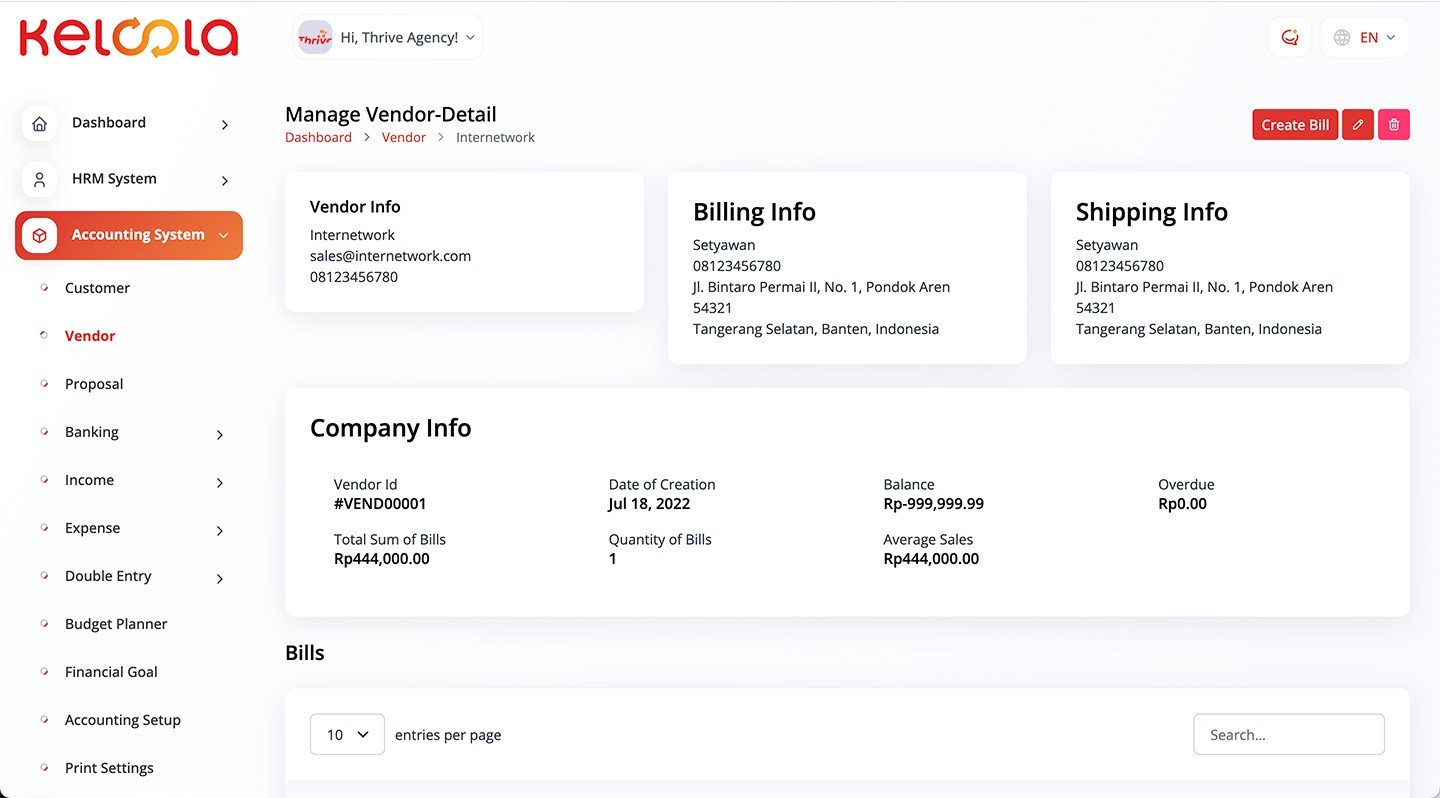
Task: Open the entries per page dropdown
Action: pos(347,735)
